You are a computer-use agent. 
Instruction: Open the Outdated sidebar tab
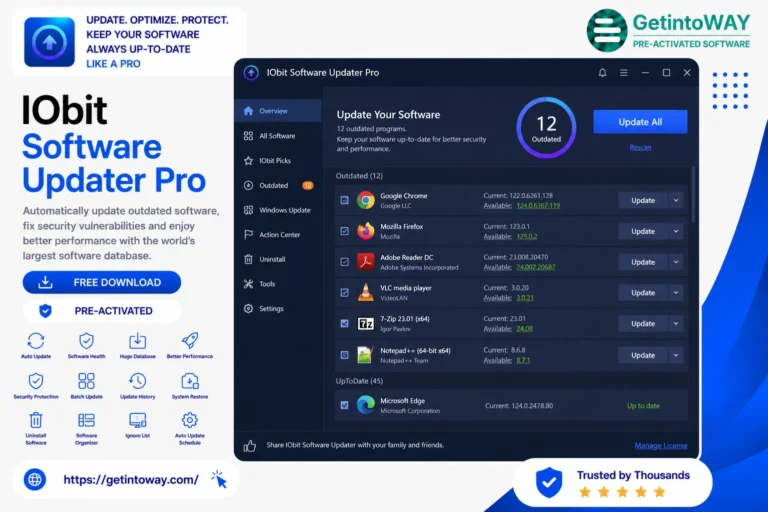278,185
